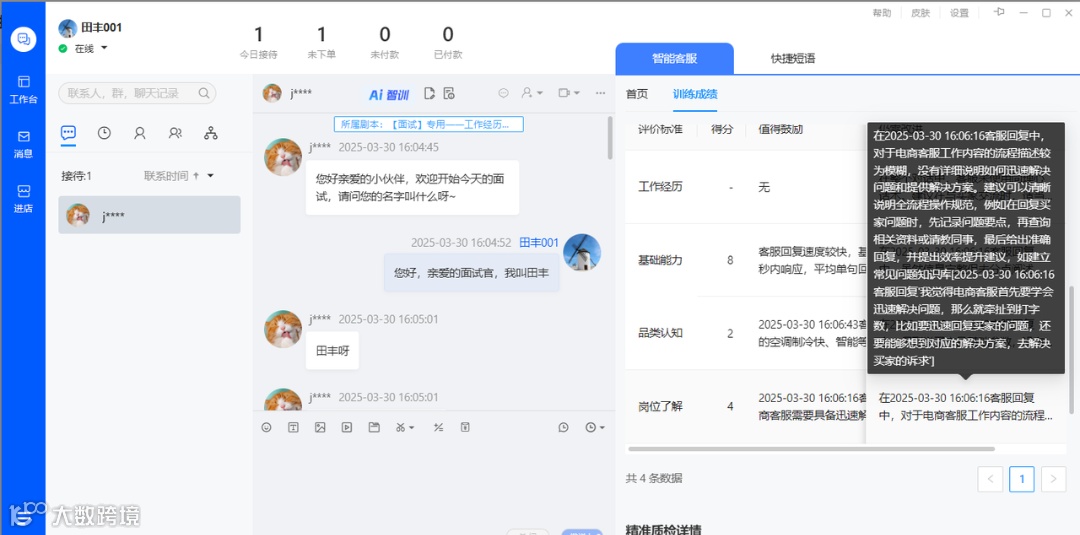Open the organization structure icon

(x=211, y=133)
